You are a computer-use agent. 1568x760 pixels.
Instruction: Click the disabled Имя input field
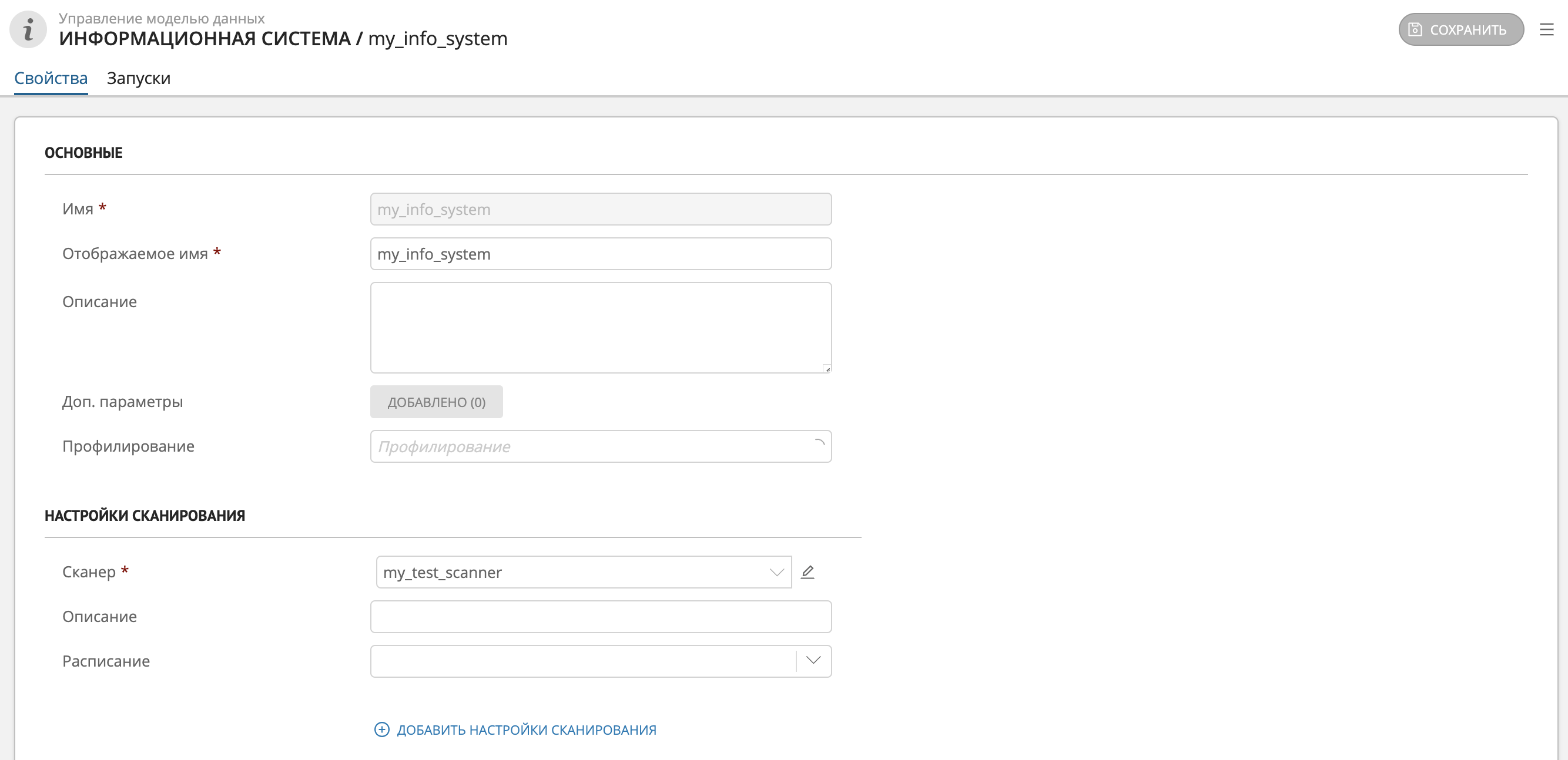[600, 209]
